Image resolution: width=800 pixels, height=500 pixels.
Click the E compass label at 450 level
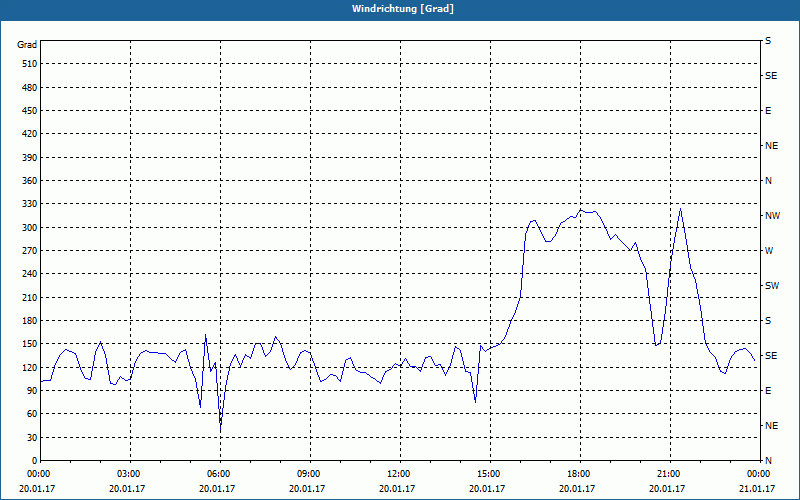768,111
